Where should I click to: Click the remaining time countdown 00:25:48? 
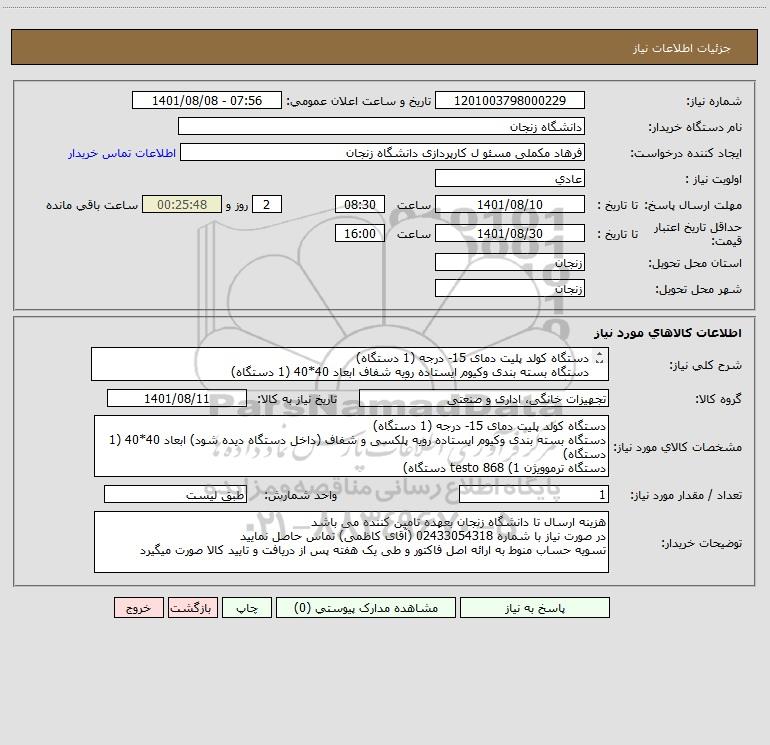tap(182, 204)
